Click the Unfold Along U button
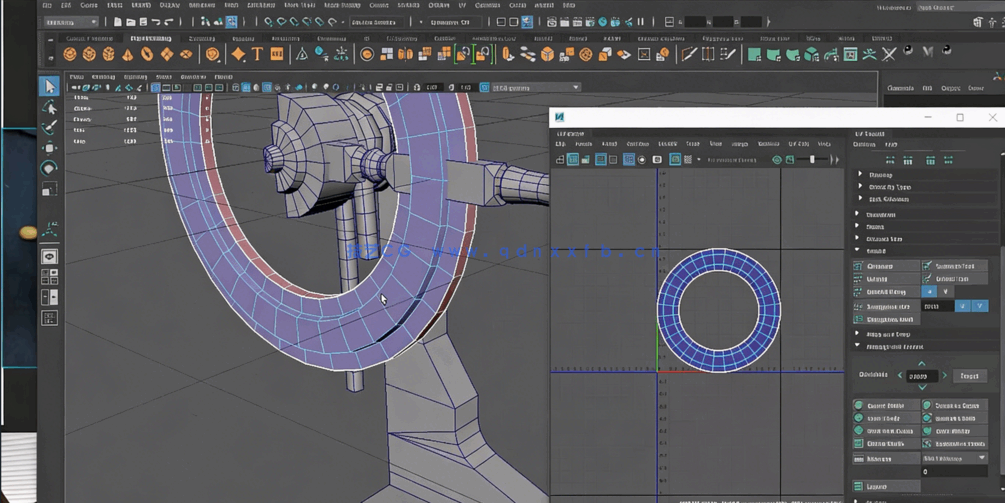 (x=929, y=292)
